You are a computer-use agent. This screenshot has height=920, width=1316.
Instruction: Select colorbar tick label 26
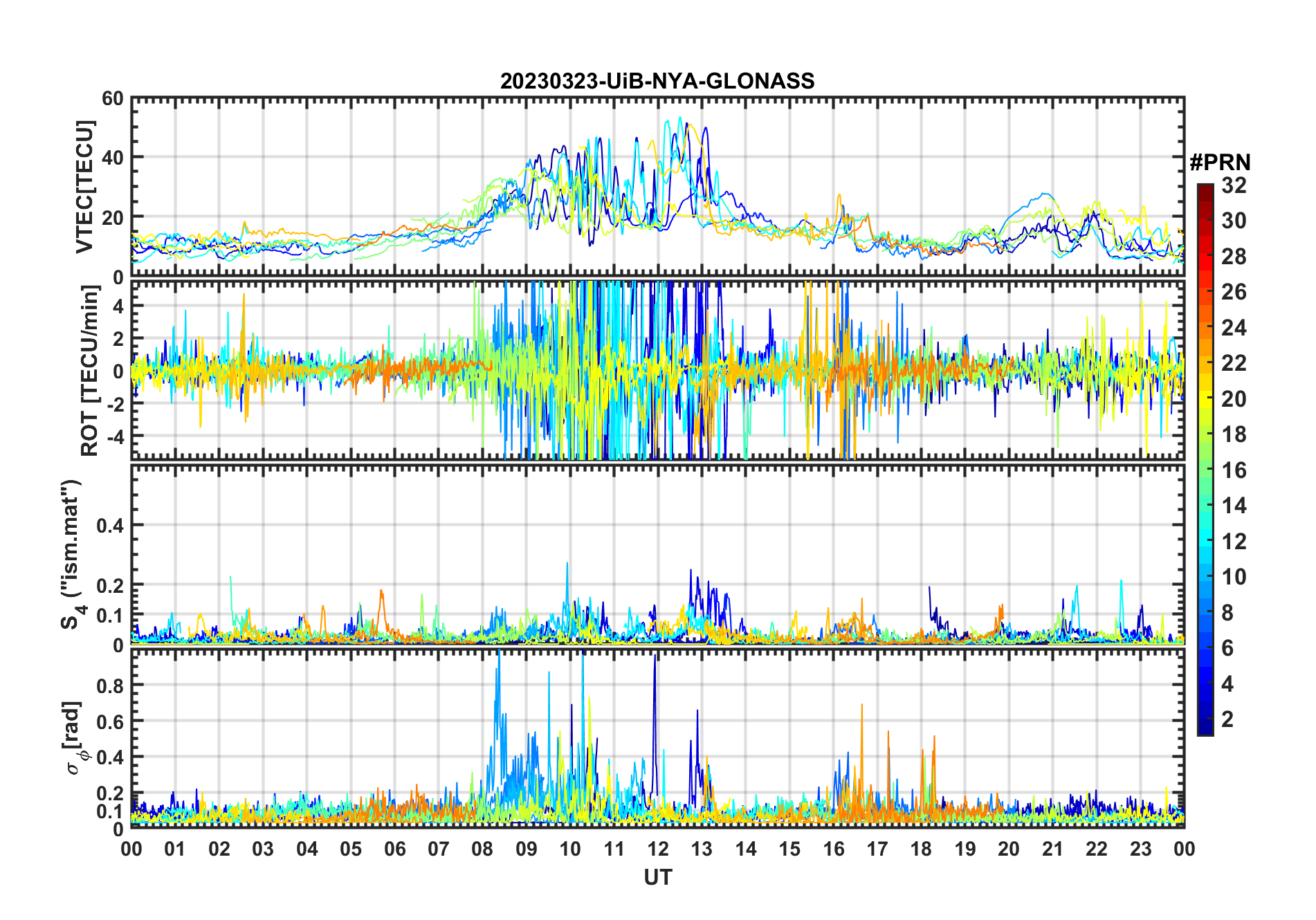[x=1234, y=292]
